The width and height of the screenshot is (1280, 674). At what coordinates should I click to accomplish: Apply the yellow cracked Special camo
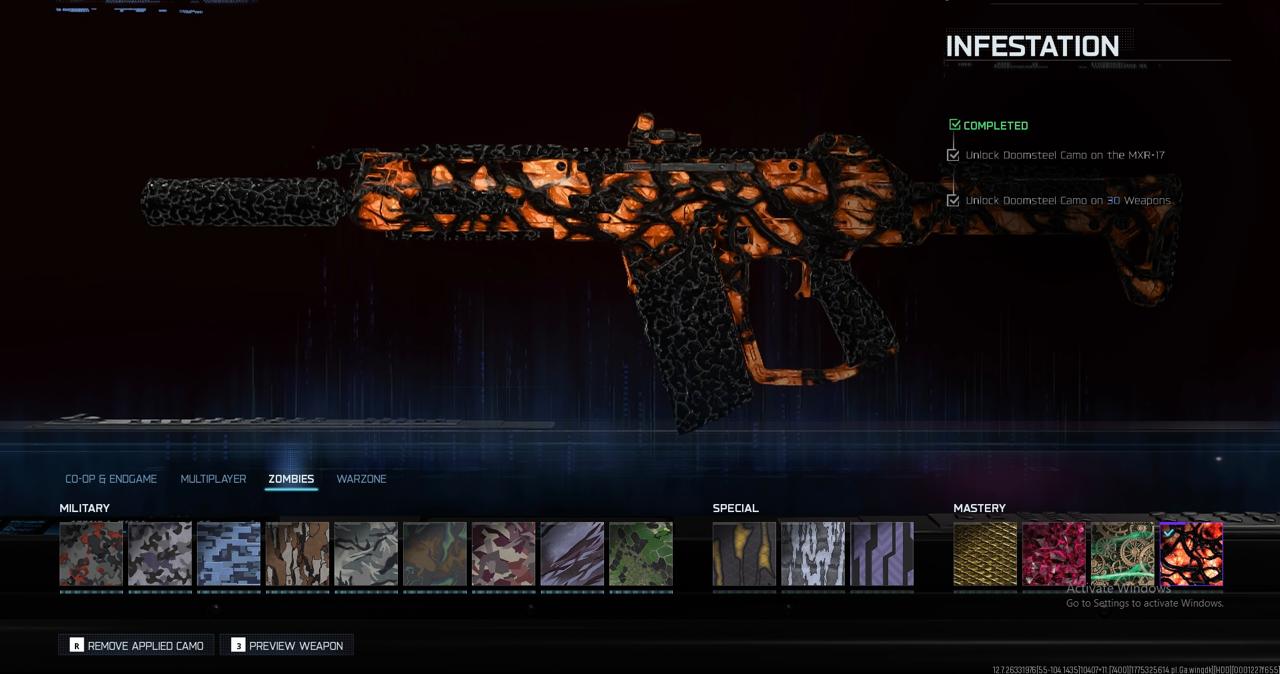click(744, 554)
